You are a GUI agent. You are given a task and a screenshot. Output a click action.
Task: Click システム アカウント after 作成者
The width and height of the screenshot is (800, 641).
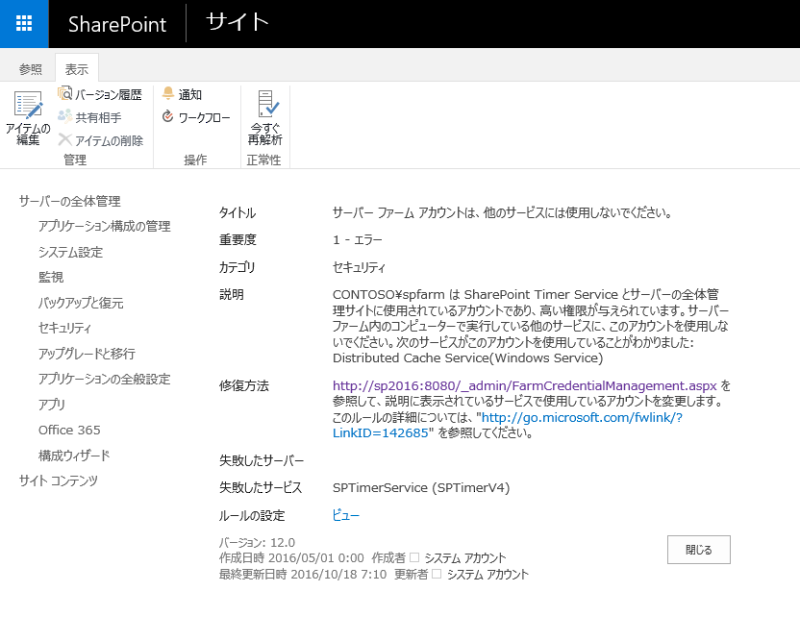tap(465, 558)
